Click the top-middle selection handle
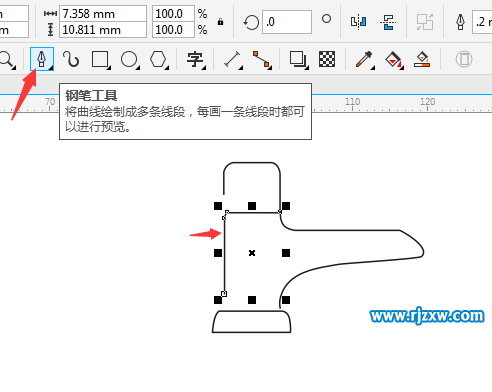 252,206
